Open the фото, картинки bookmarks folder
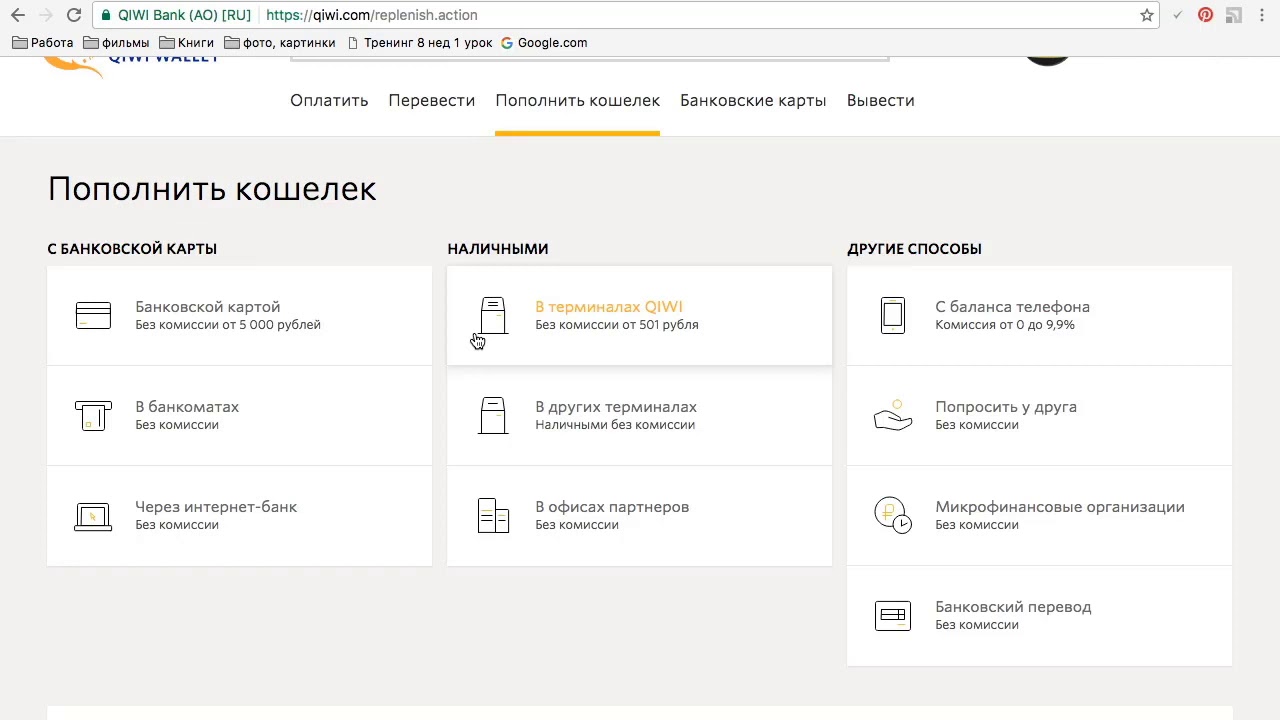This screenshot has height=720, width=1280. [280, 43]
